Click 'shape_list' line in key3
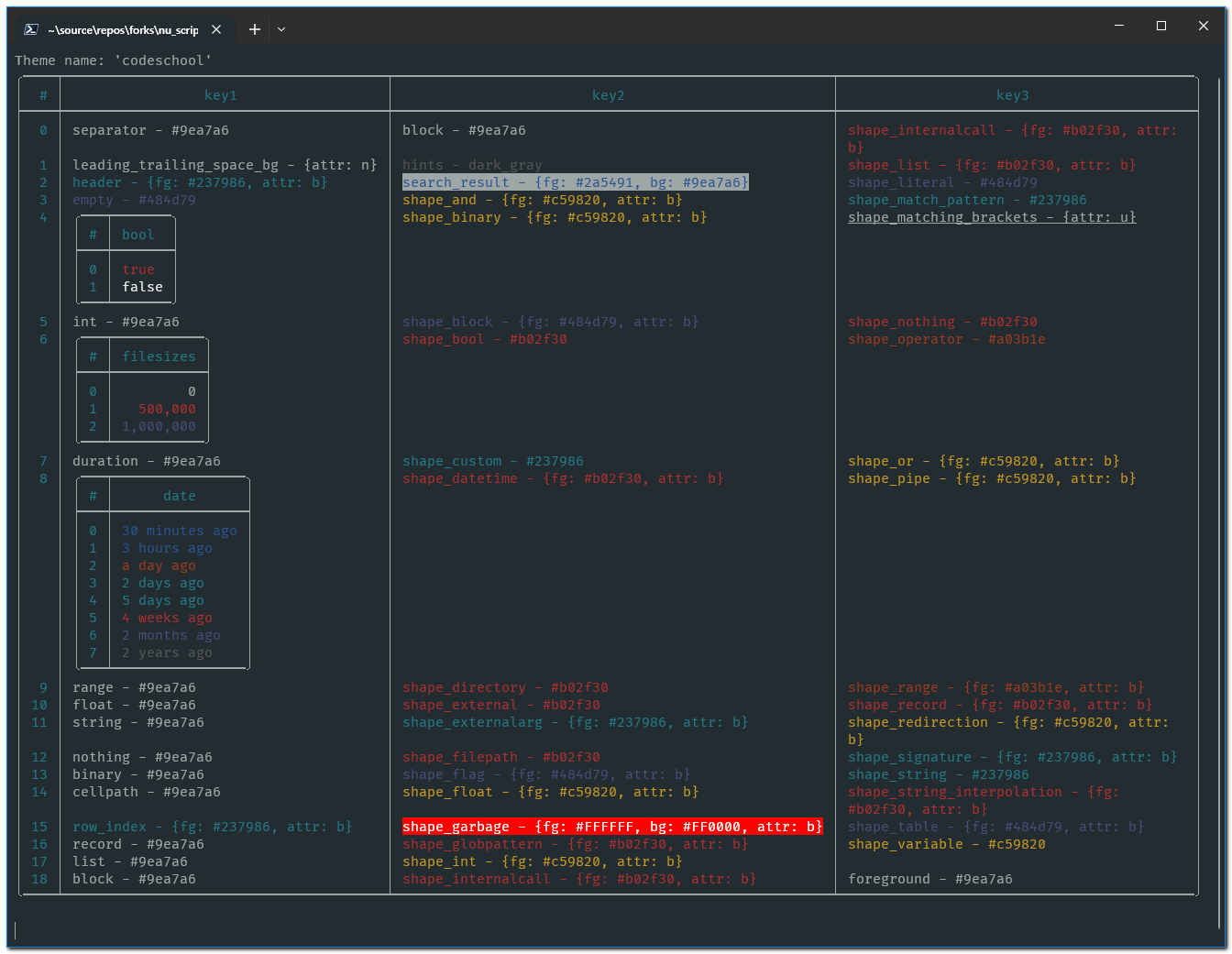This screenshot has width=1232, height=954. click(x=993, y=165)
